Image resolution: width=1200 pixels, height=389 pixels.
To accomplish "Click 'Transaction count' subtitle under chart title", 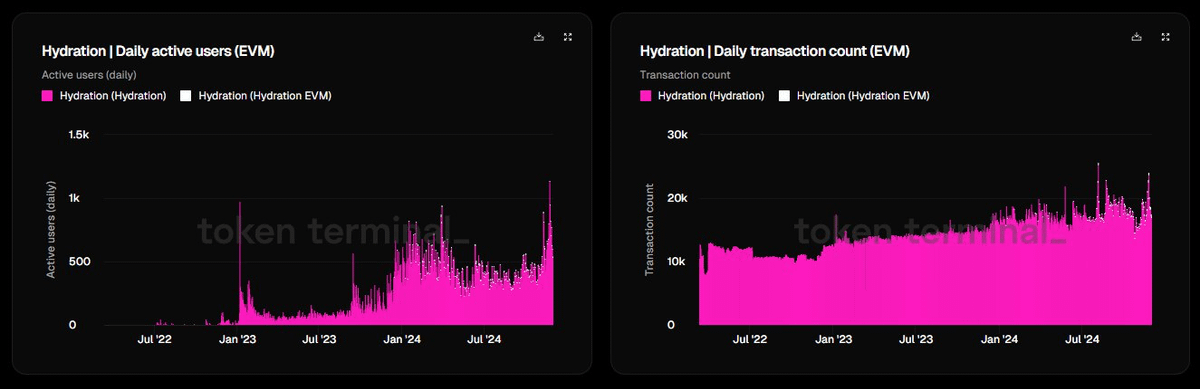I will coord(685,75).
